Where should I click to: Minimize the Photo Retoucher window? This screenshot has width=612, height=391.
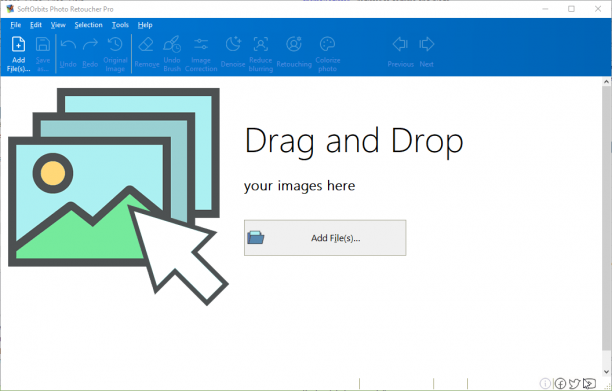click(545, 9)
